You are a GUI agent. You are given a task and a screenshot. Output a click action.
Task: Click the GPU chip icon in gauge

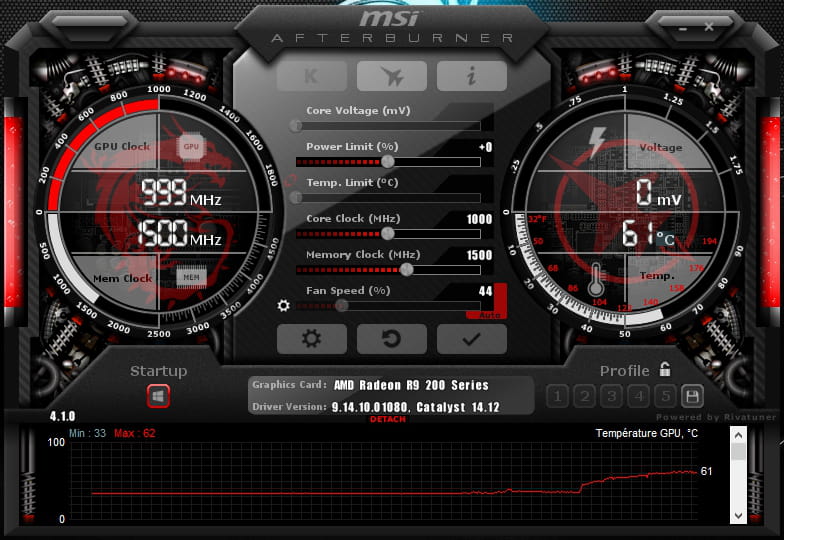[191, 147]
